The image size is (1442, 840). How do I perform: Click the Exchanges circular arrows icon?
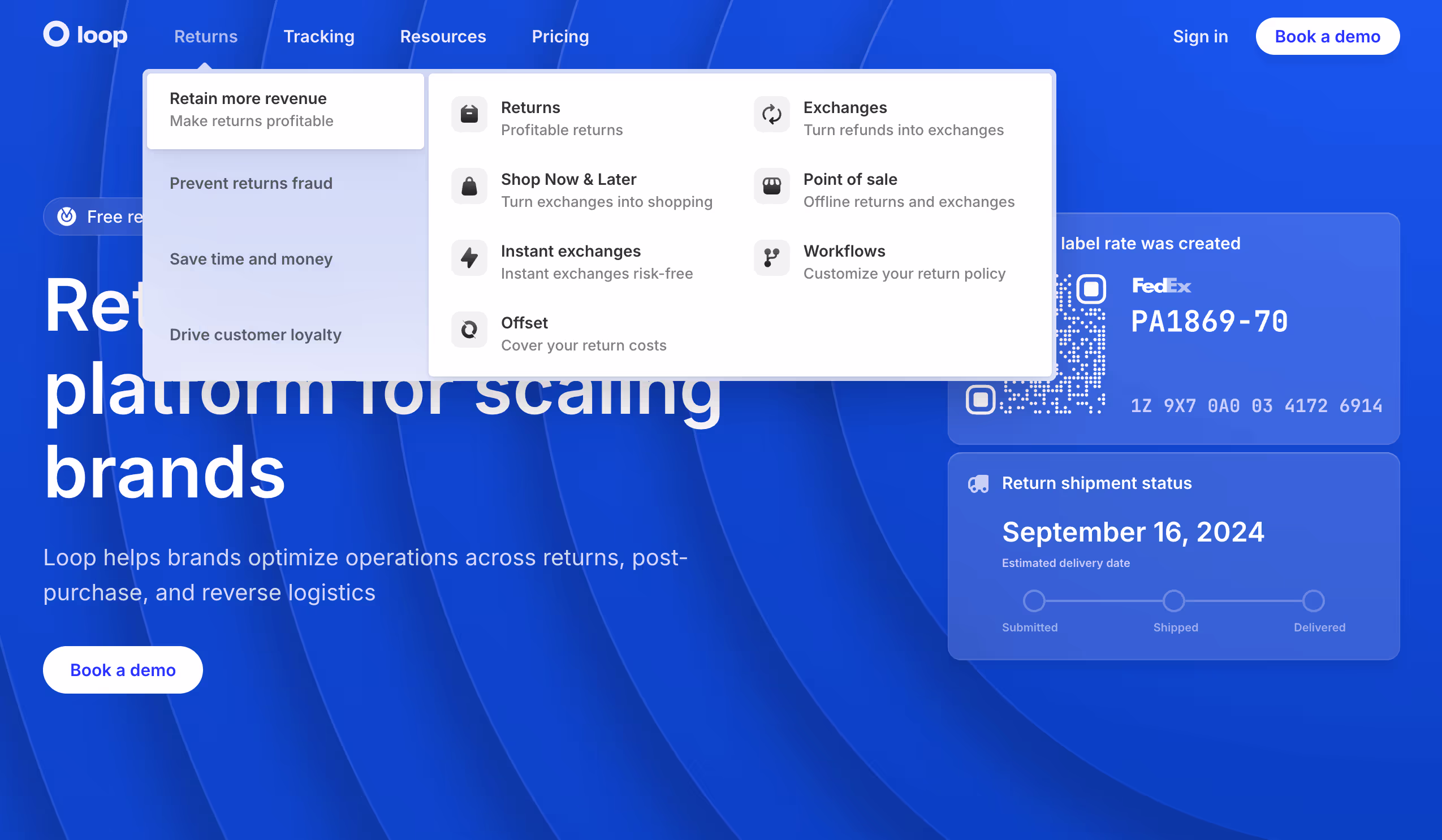tap(771, 114)
